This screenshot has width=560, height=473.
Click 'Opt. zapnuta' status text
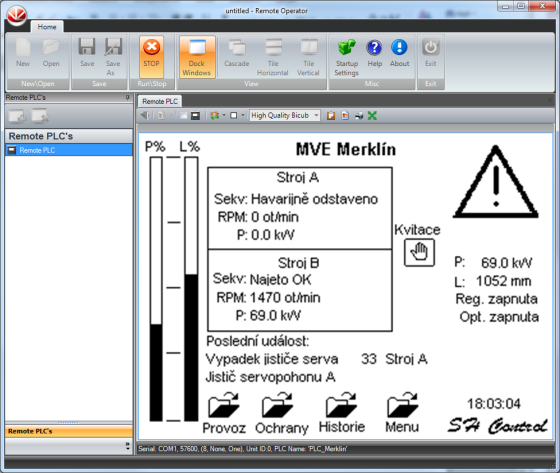point(499,317)
